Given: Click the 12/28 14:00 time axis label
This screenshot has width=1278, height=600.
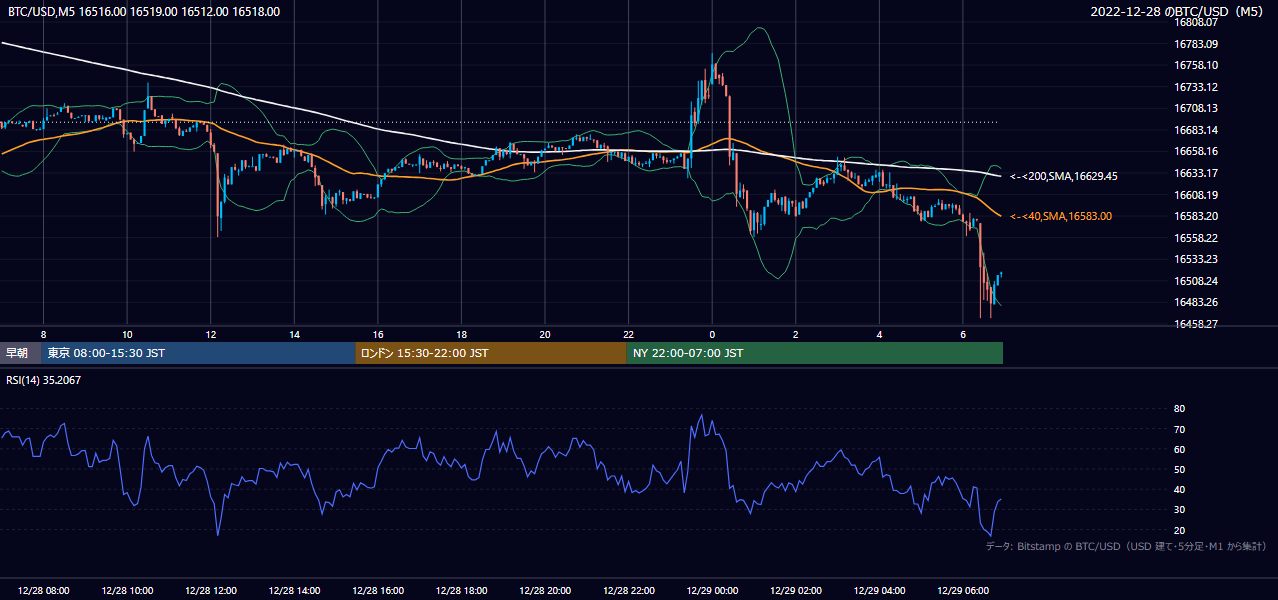Looking at the screenshot, I should pyautogui.click(x=294, y=591).
